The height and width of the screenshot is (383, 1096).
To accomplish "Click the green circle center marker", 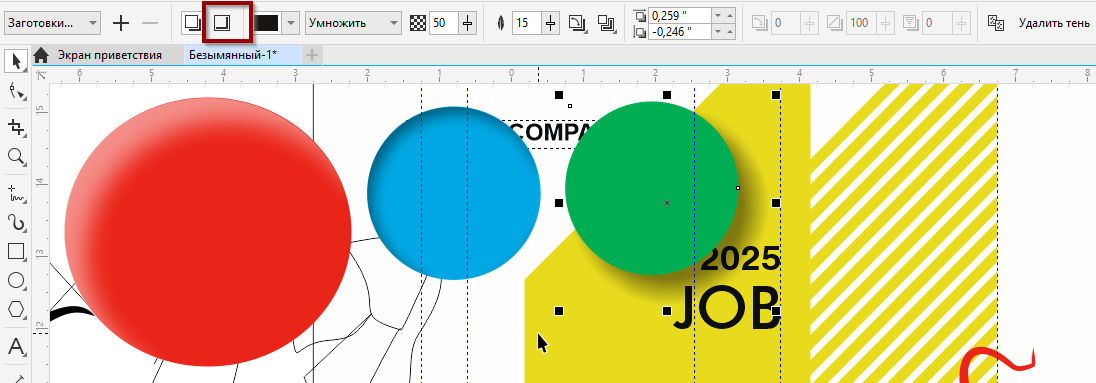I will point(667,203).
